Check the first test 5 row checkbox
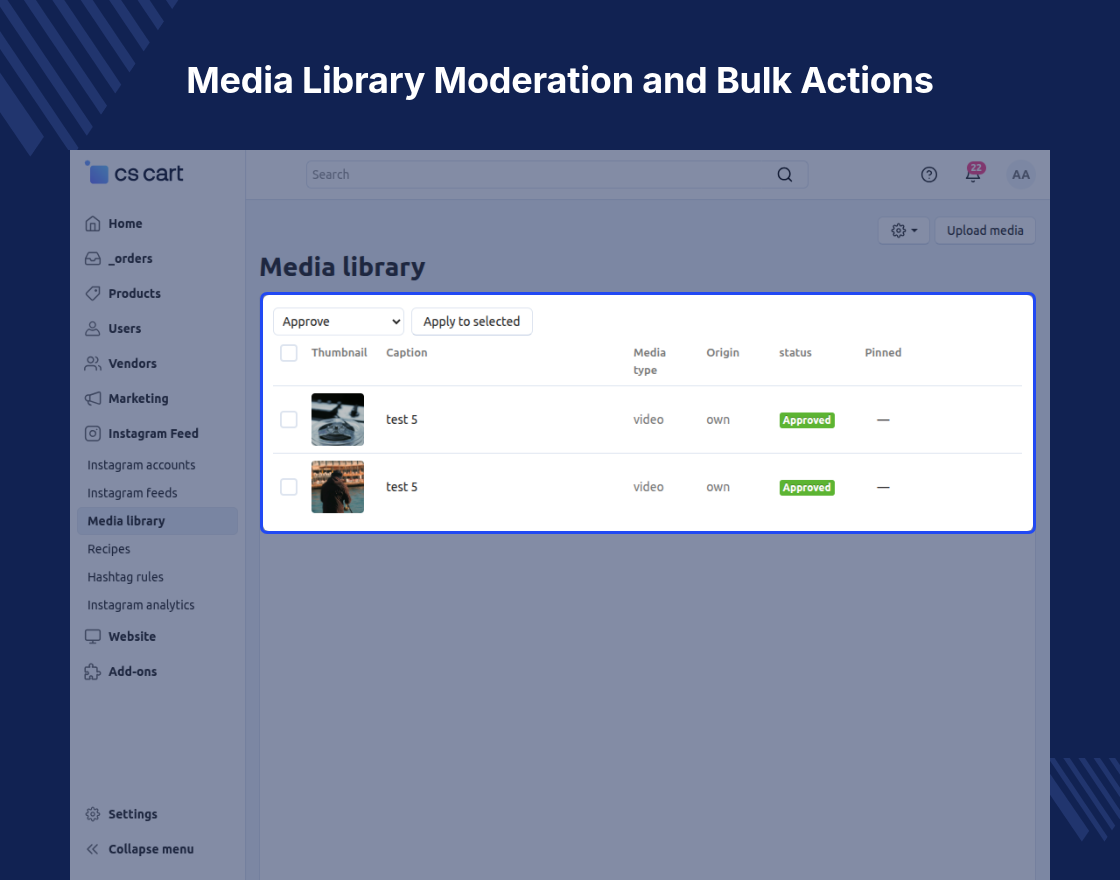Viewport: 1120px width, 880px height. pos(289,419)
